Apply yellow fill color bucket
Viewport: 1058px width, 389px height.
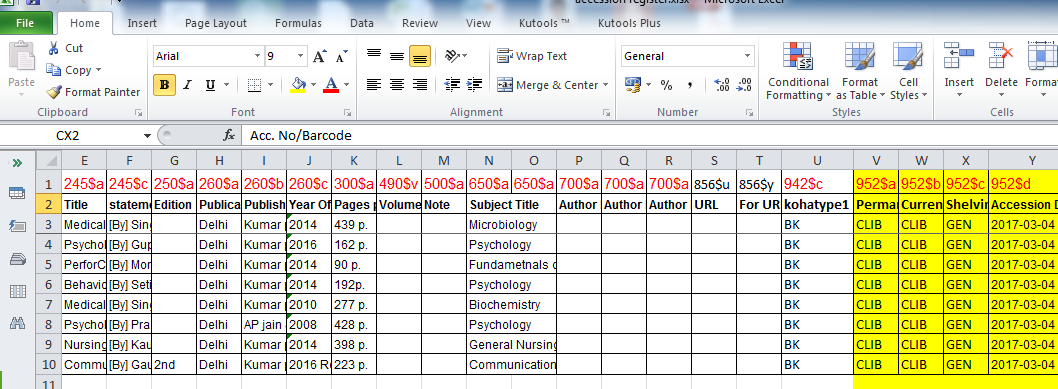(298, 85)
